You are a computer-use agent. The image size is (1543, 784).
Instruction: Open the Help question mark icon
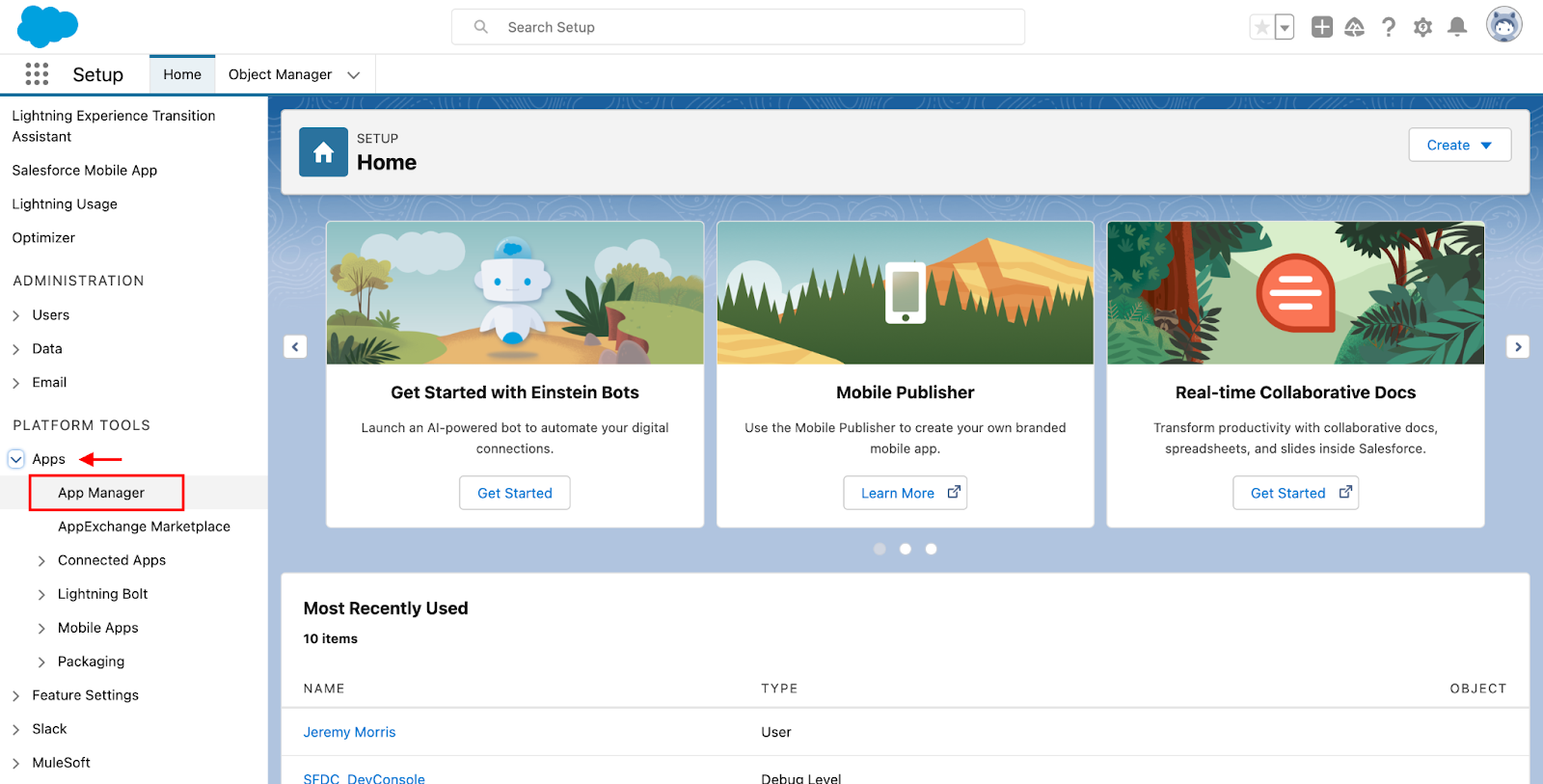1389,27
